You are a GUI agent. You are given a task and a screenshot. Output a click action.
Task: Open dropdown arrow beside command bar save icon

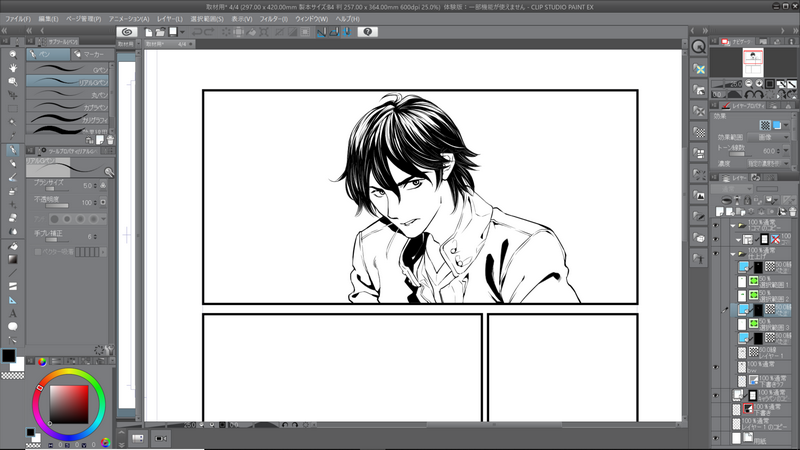click(x=182, y=32)
